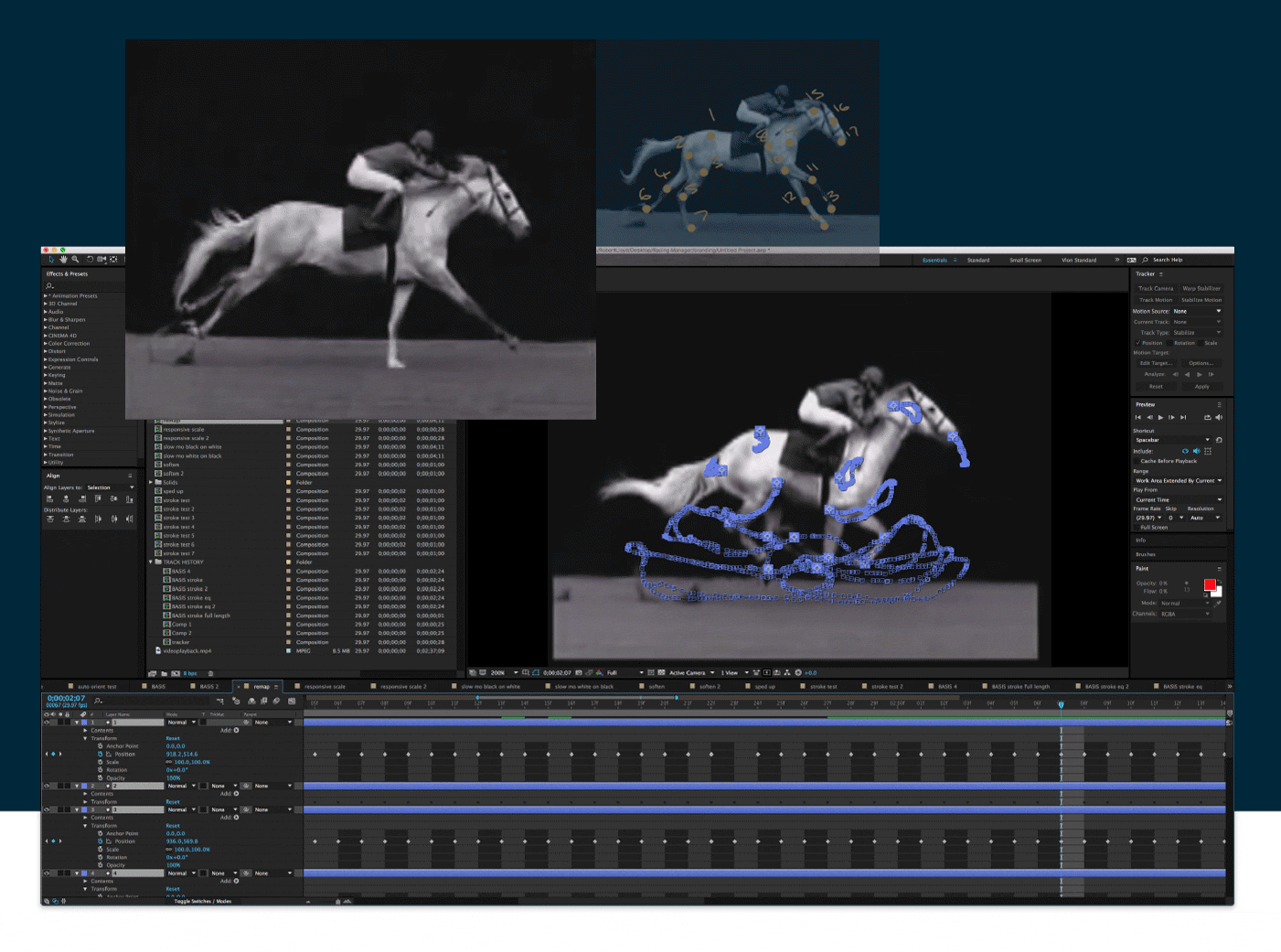Toggle visibility eye of layer 3
Image resolution: width=1281 pixels, height=952 pixels.
48,809
